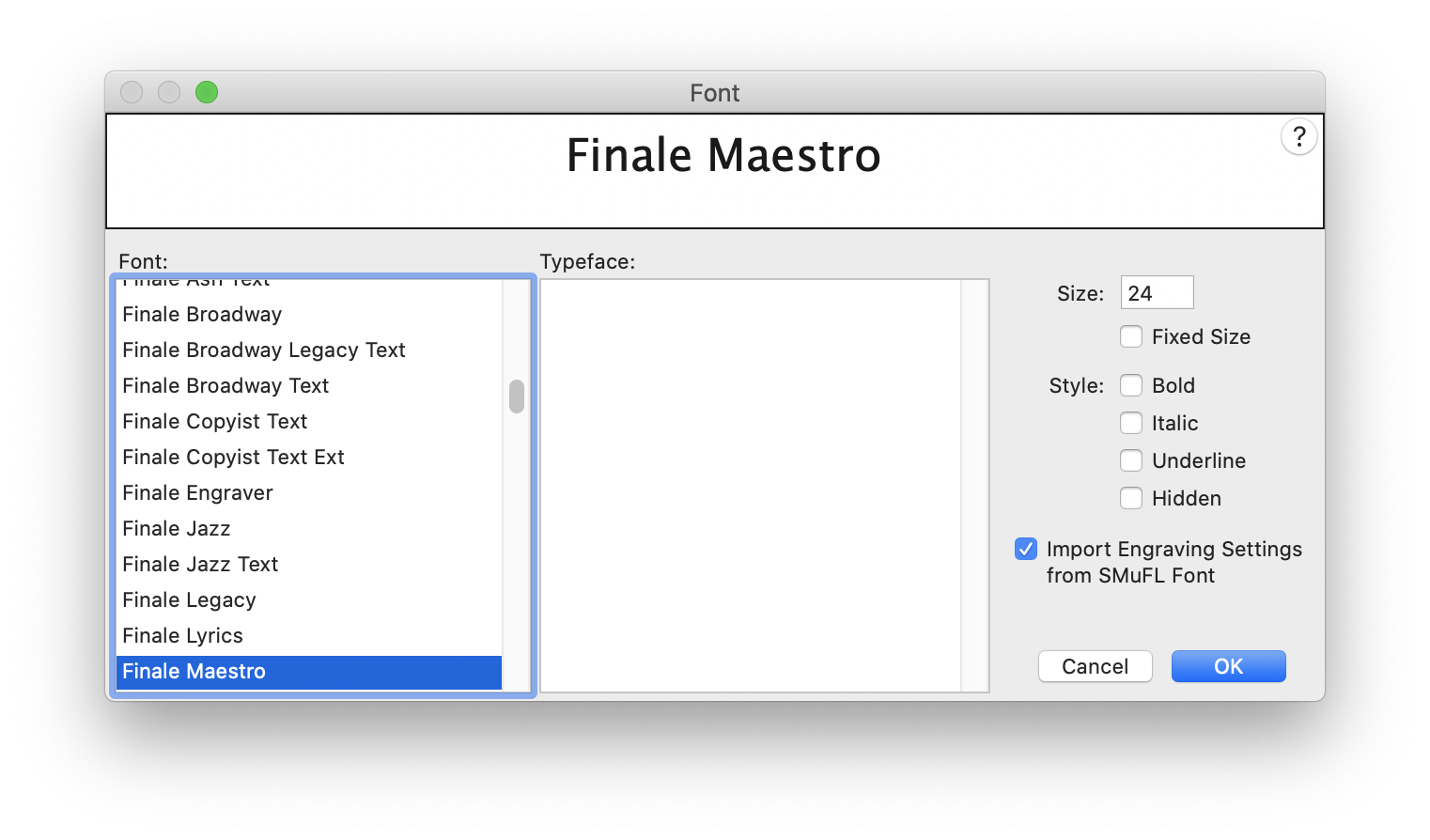Click the Size input field showing 24
The width and height of the screenshot is (1430, 840).
click(x=1157, y=292)
